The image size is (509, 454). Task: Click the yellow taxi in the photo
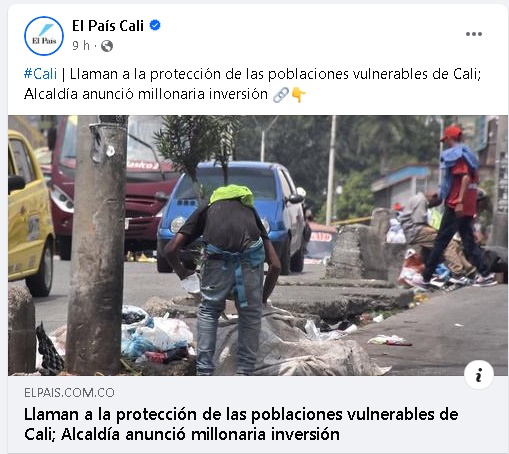[x=29, y=213]
